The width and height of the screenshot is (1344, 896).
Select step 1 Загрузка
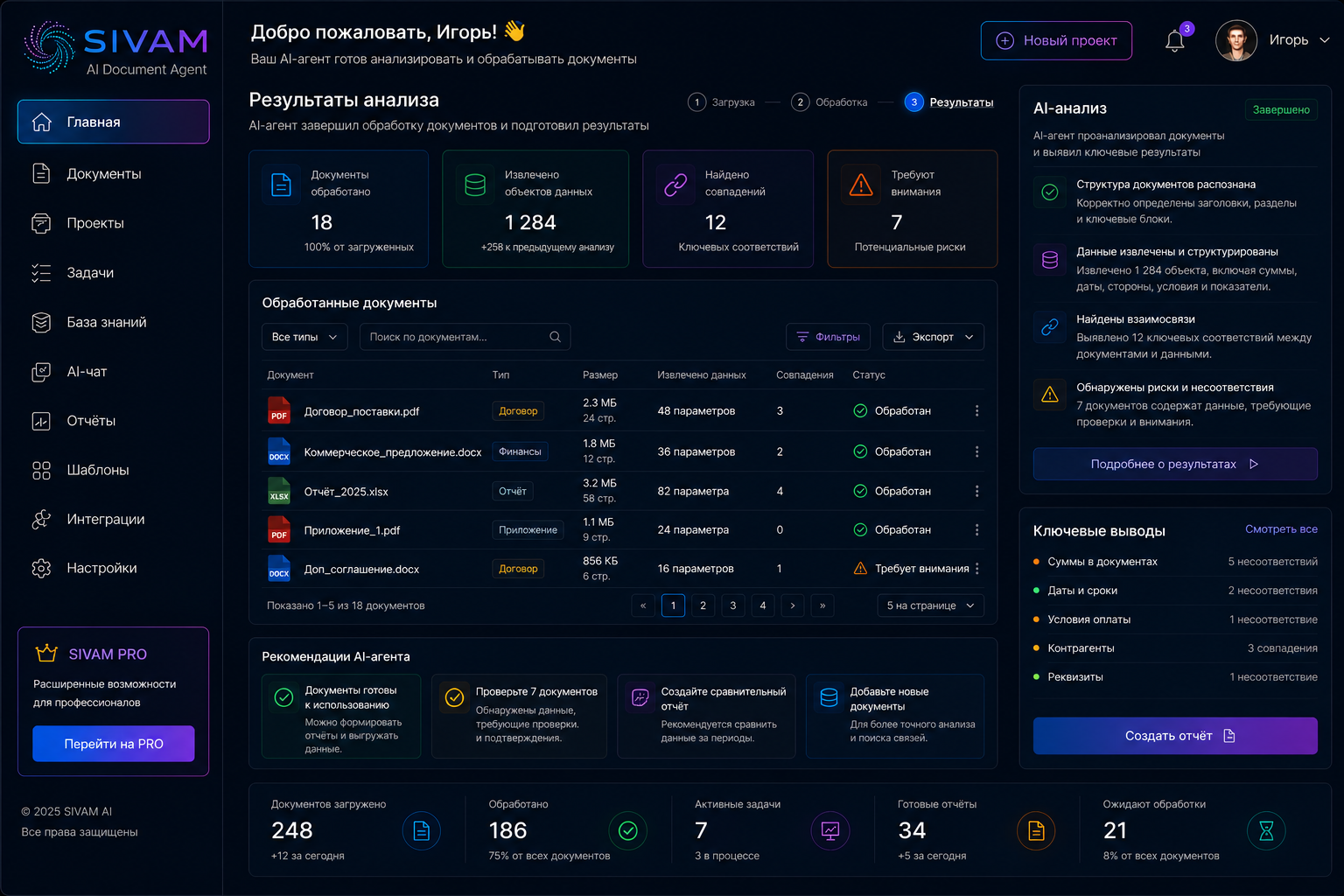(722, 102)
